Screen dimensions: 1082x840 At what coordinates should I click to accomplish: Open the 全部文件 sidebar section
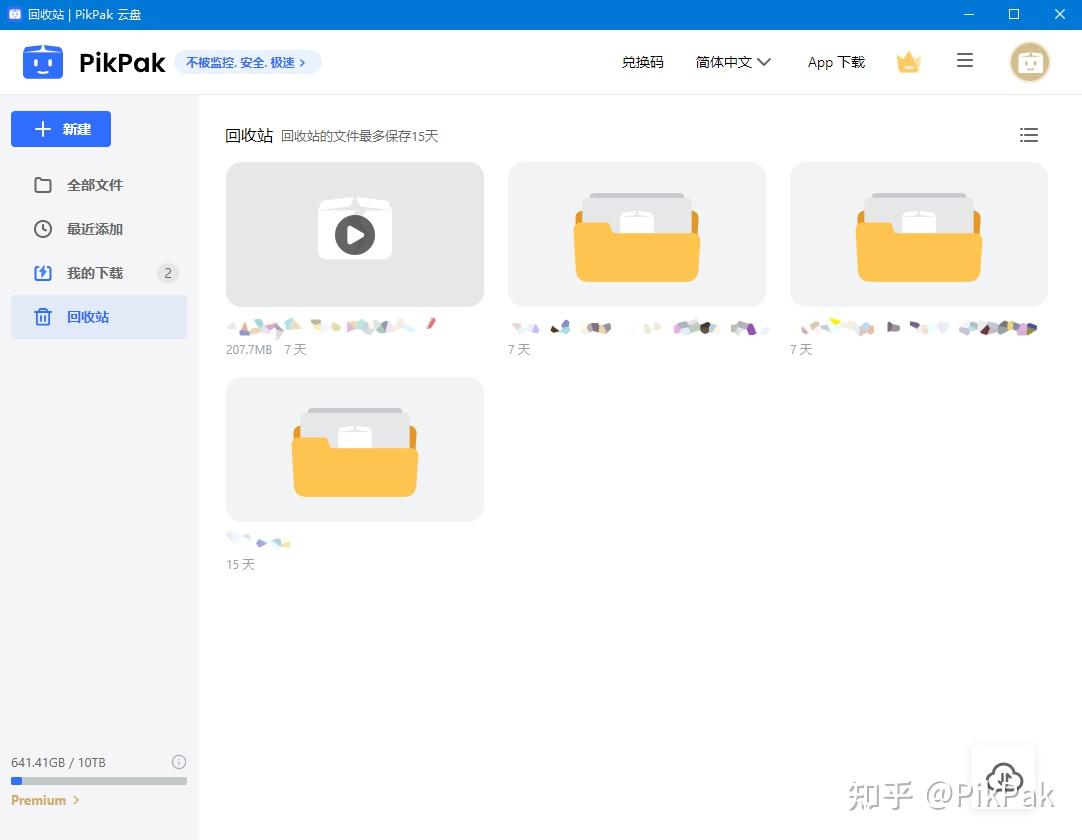[x=95, y=185]
